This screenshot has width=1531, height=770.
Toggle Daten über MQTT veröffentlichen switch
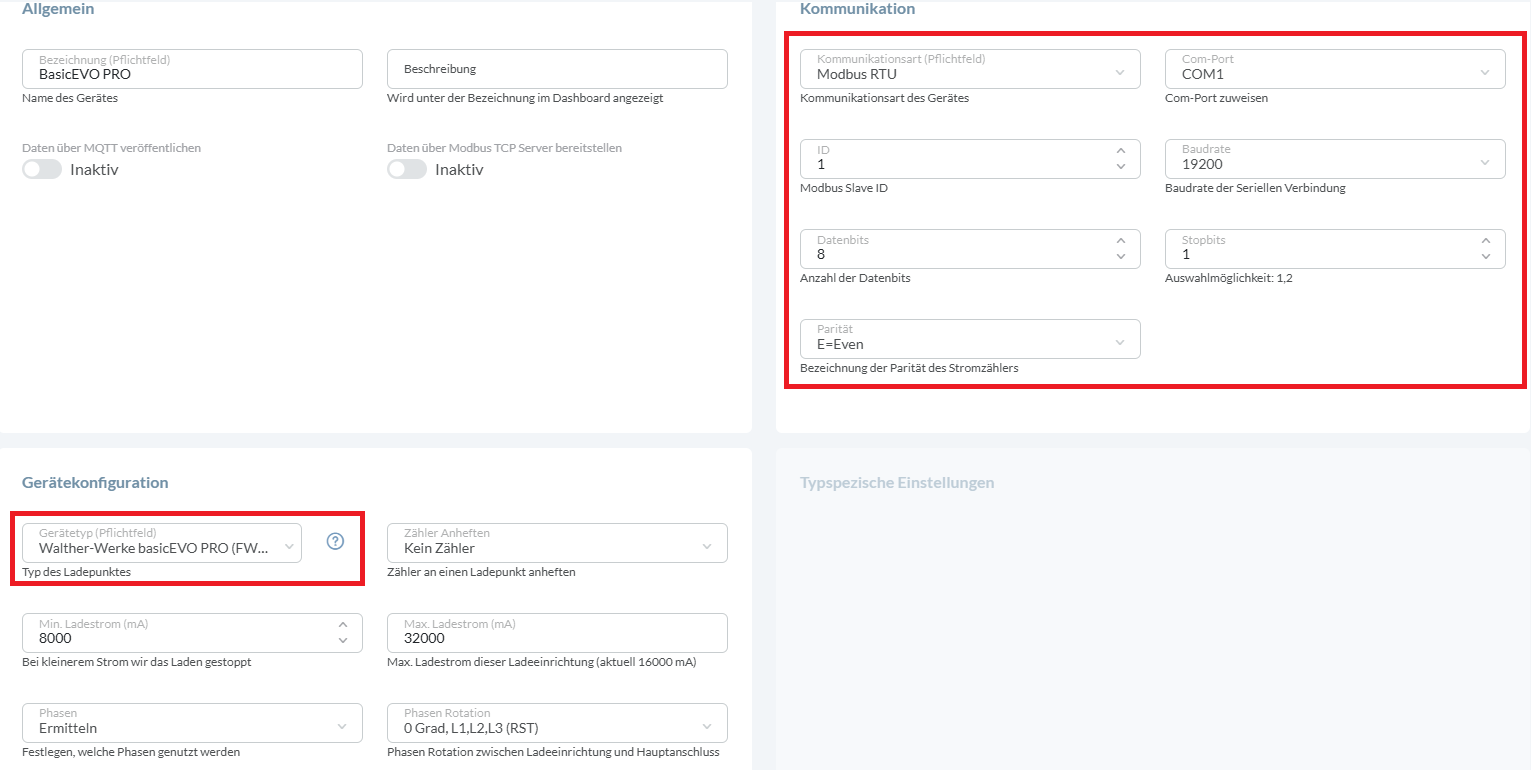pos(42,169)
